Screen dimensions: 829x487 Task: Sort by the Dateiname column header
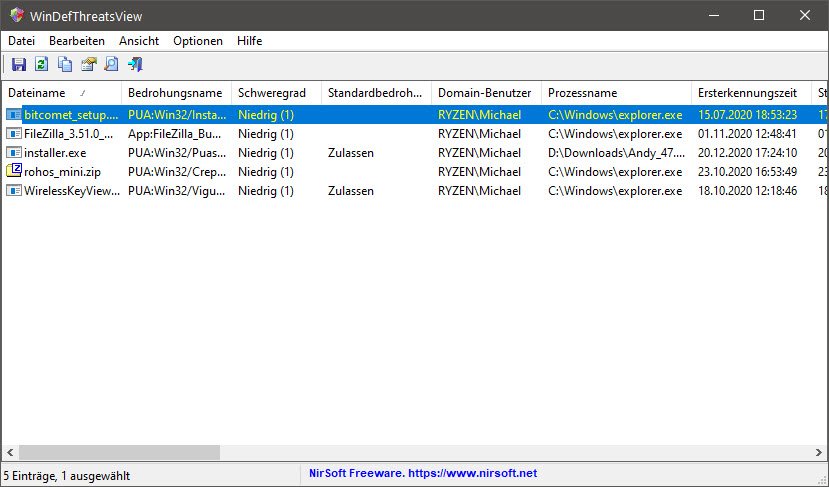(60, 92)
